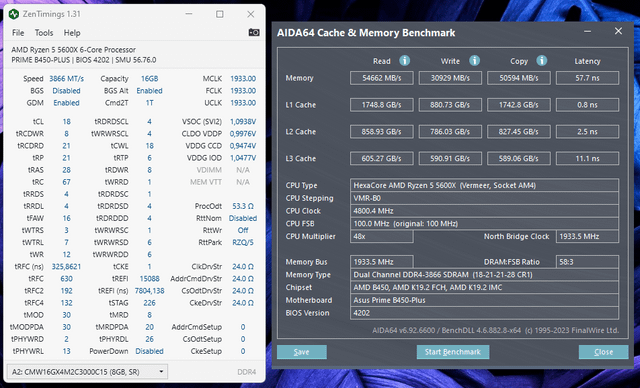Click the Chipset field AMD B450
Screen dimensions: 640x388
[x=484, y=287]
